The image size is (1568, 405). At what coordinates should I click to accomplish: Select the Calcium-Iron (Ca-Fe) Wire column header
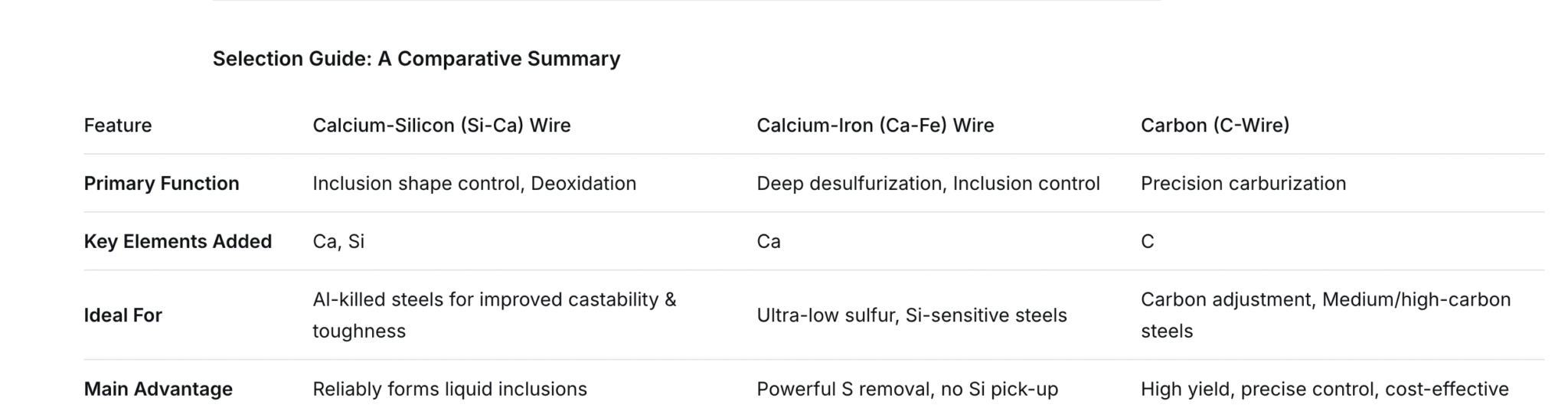(874, 126)
